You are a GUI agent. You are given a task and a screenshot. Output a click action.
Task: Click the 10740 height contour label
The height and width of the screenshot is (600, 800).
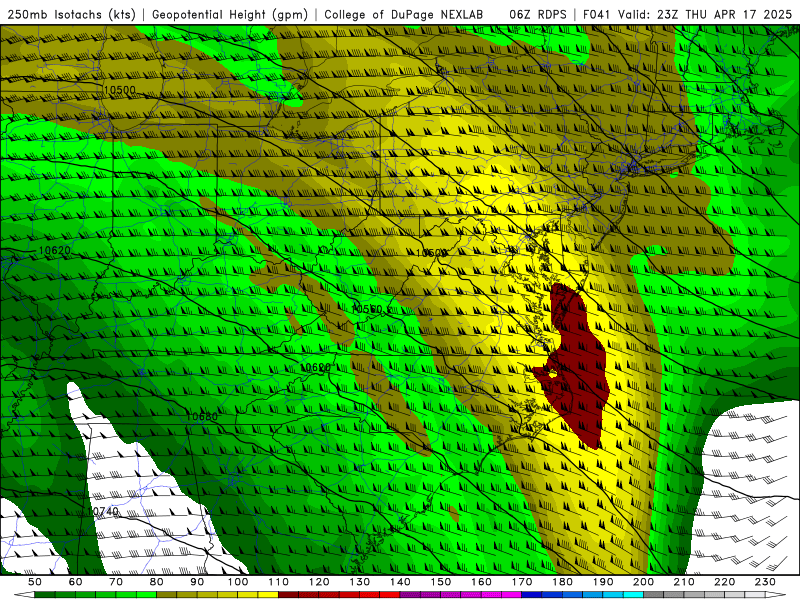tap(103, 511)
